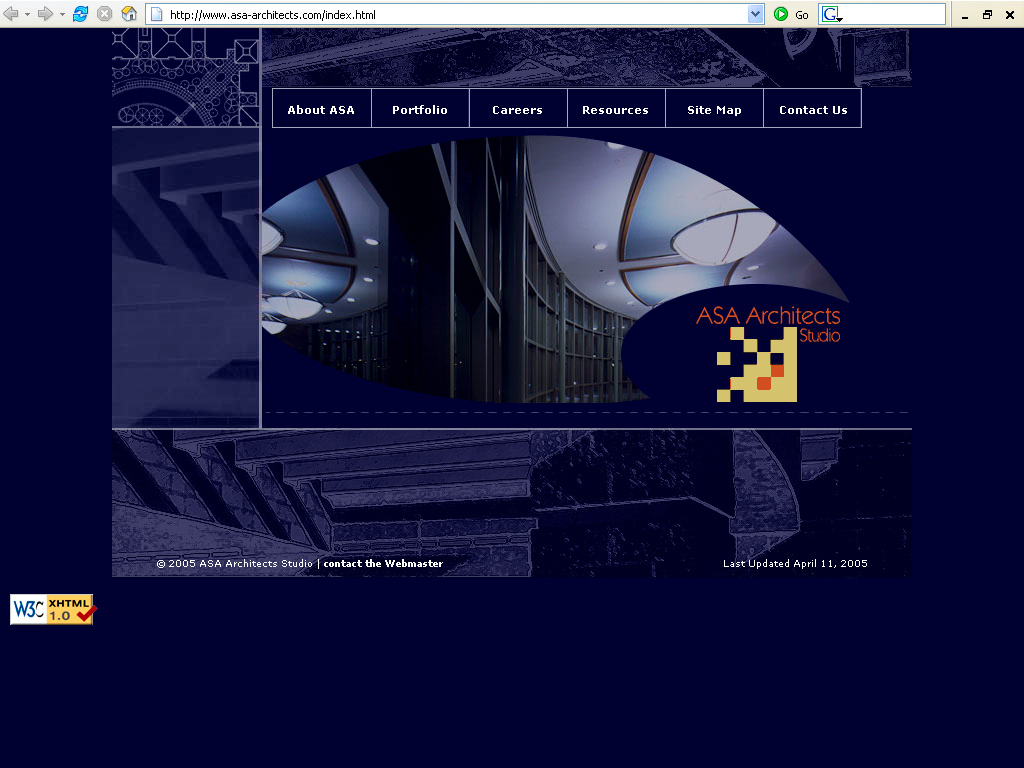Open the Google search engine selector
This screenshot has height=768, width=1024.
pyautogui.click(x=831, y=14)
